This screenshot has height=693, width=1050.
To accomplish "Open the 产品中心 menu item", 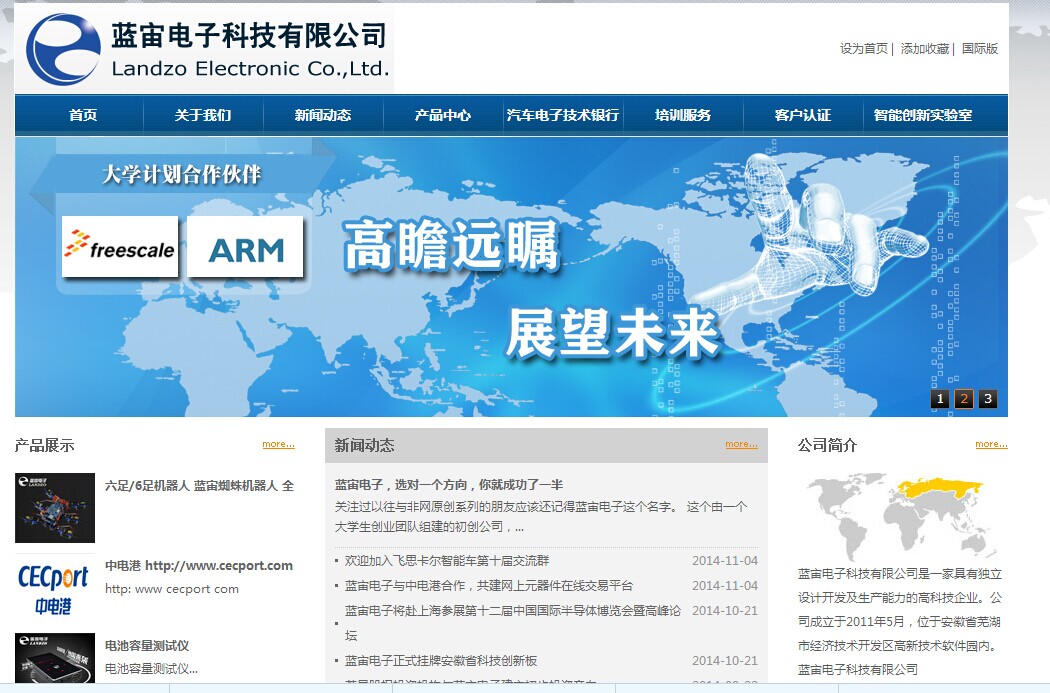I will [443, 115].
